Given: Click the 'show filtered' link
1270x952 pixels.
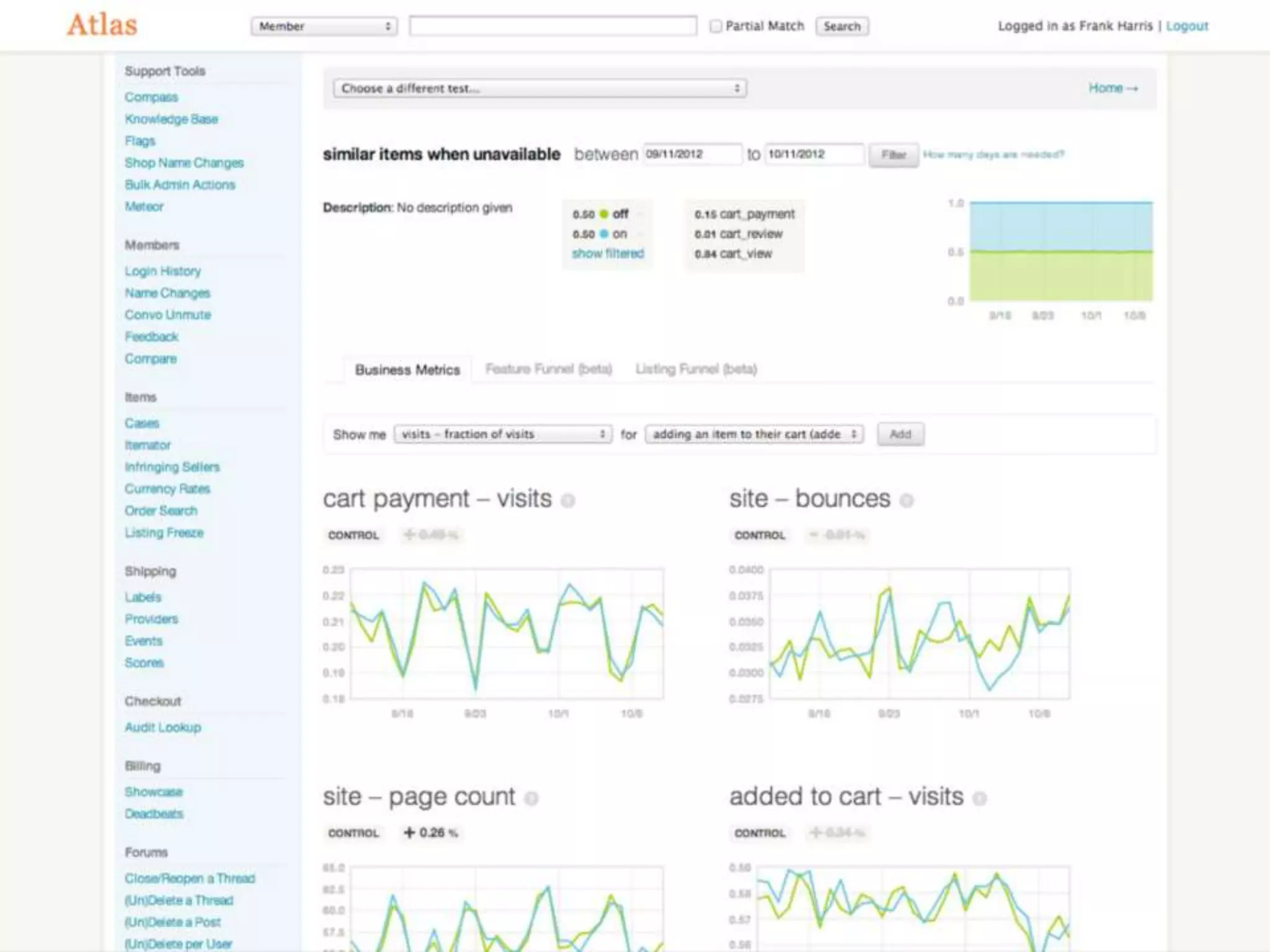Looking at the screenshot, I should pos(608,253).
